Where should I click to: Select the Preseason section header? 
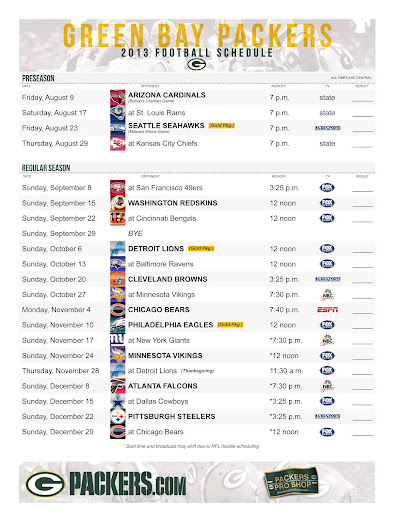[38, 79]
